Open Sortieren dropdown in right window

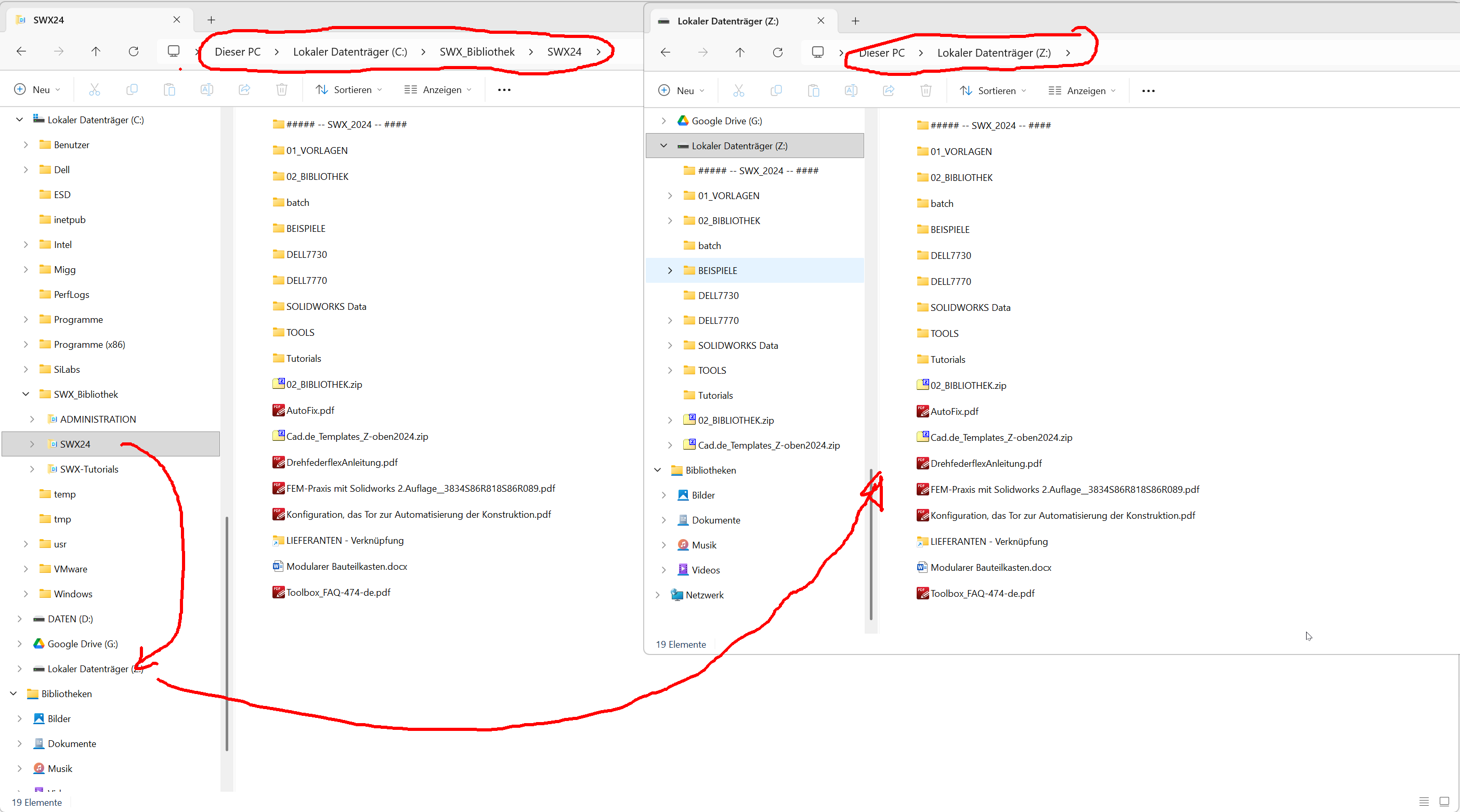(x=993, y=90)
